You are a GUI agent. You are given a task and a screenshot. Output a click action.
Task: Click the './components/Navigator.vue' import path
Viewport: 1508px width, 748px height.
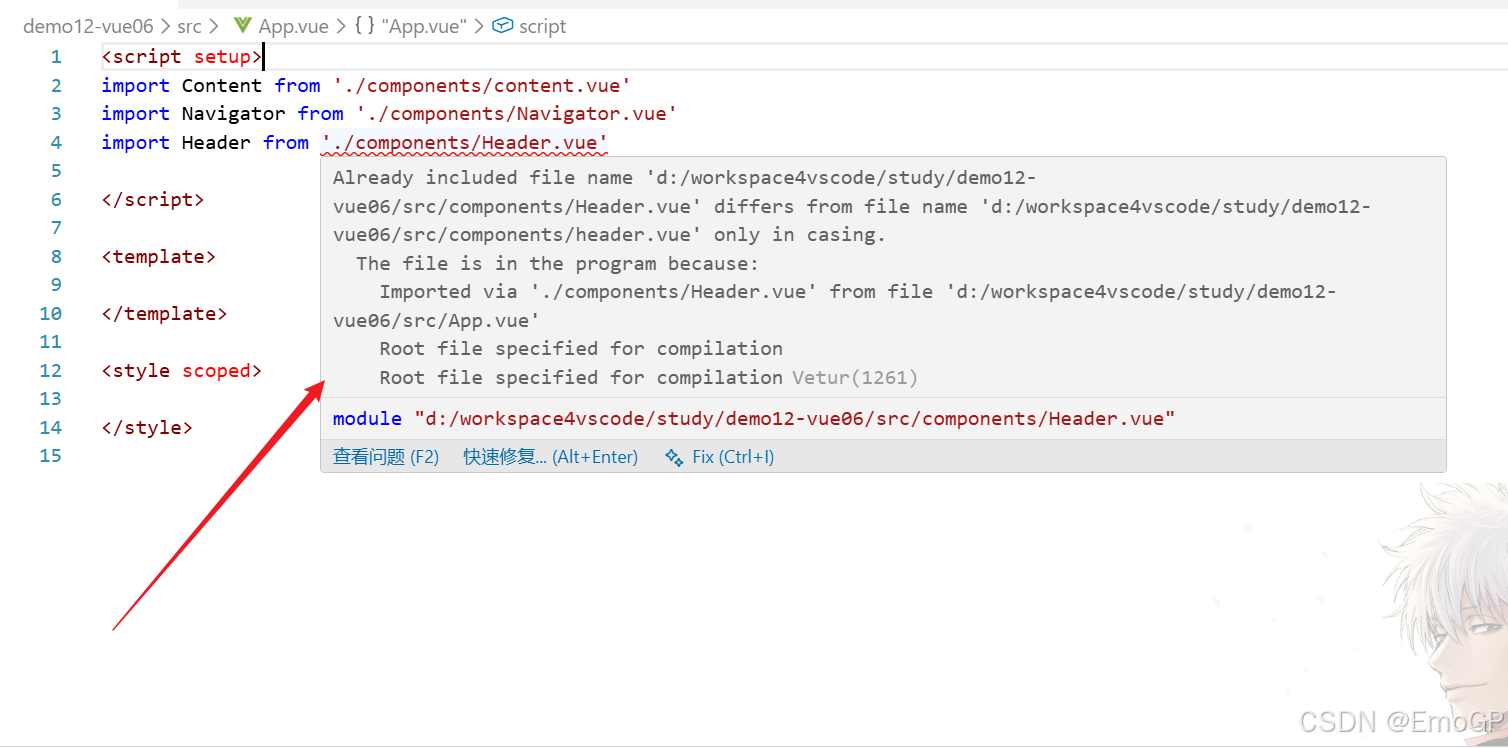(516, 114)
